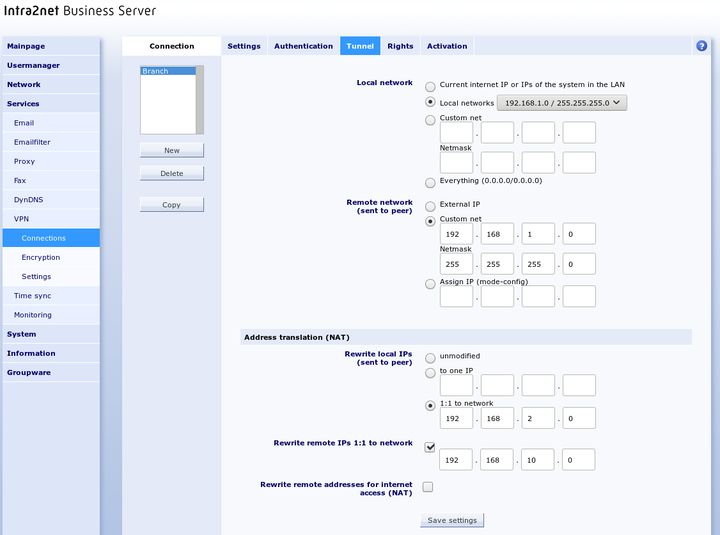The height and width of the screenshot is (535, 720).
Task: Open the Time sync sidebar item
Action: (x=51, y=296)
